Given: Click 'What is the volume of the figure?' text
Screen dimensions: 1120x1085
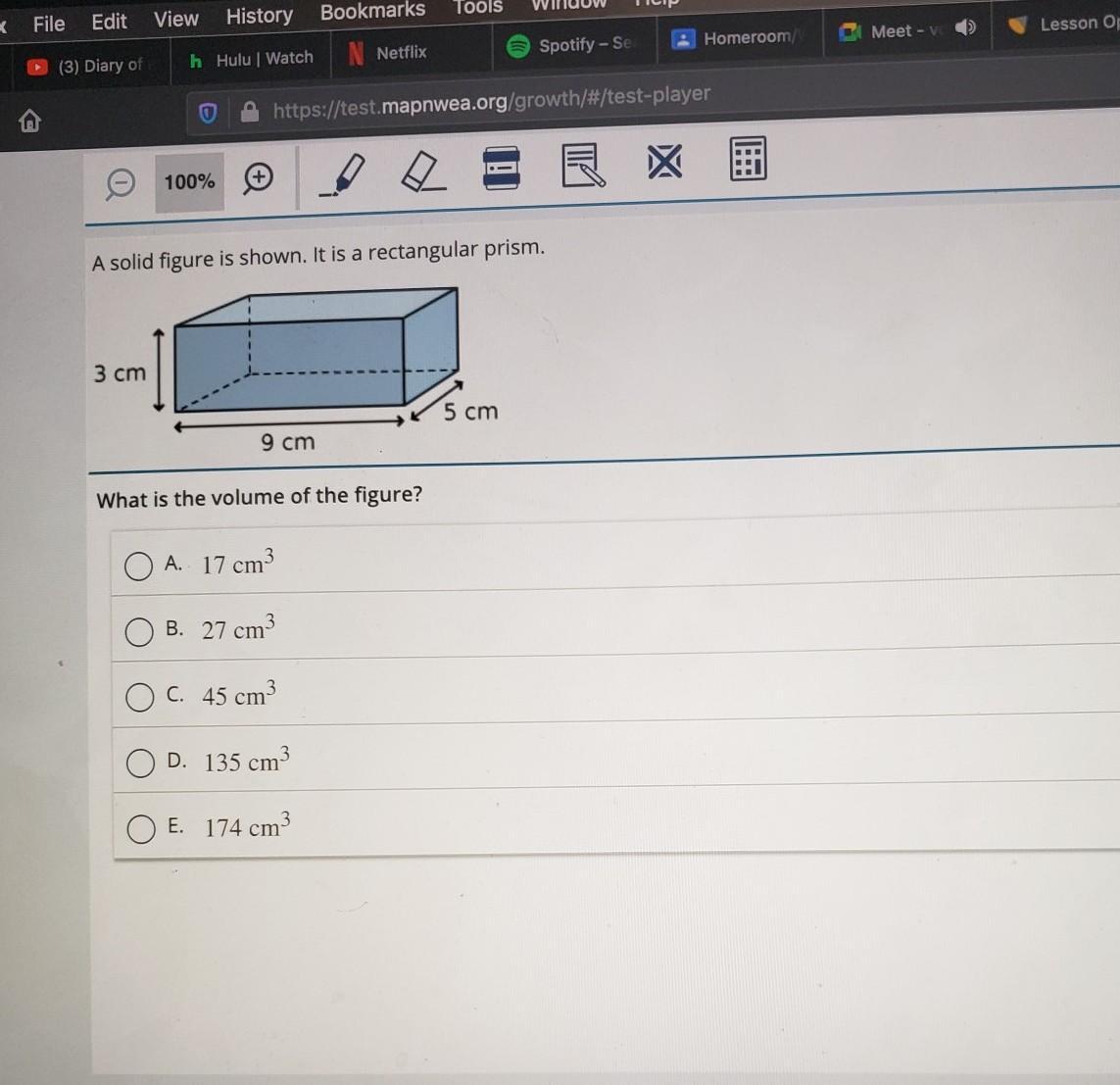Looking at the screenshot, I should coord(260,496).
